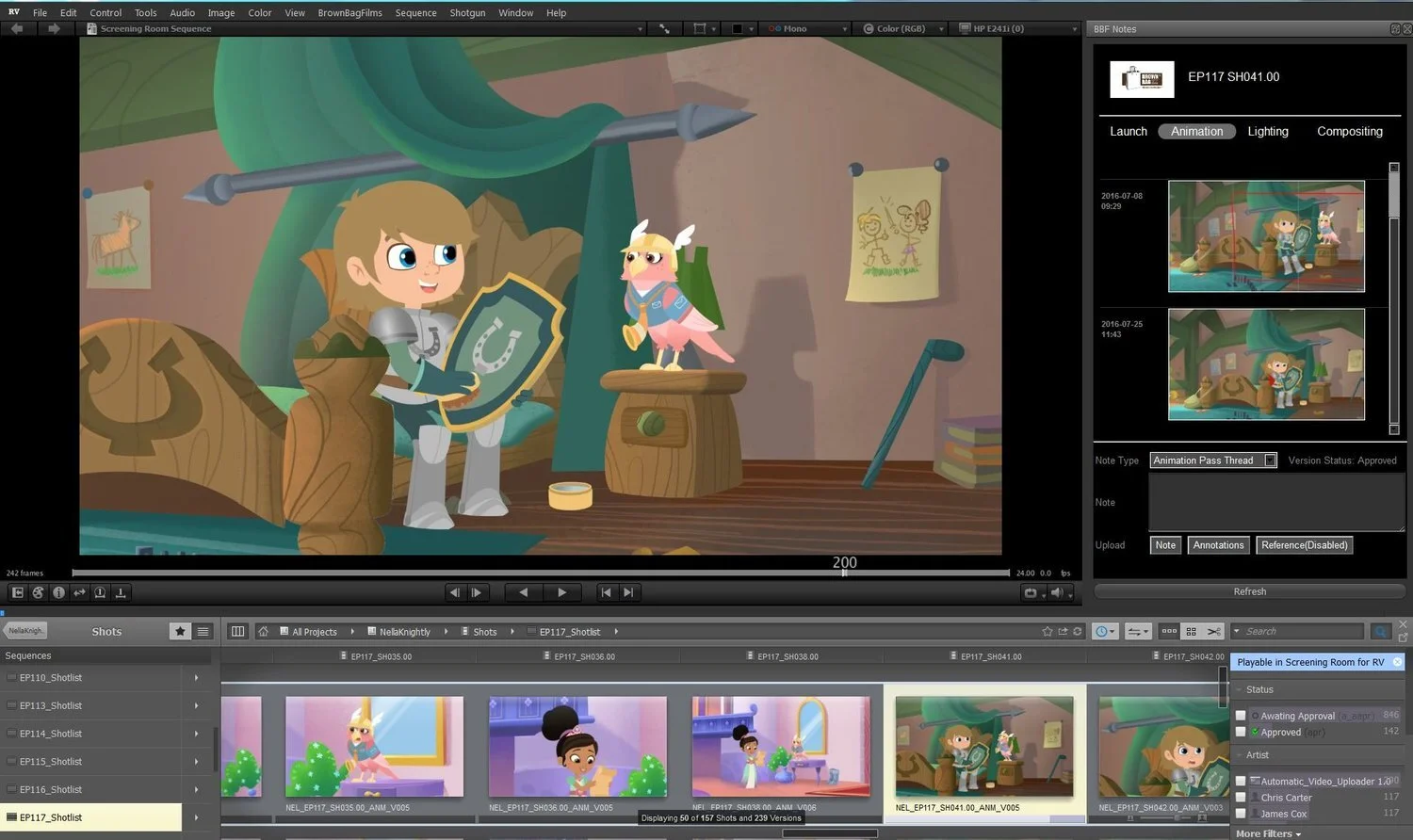Click the share/export icon right of breadcrumb
Screen dimensions: 1413x840
(1064, 632)
